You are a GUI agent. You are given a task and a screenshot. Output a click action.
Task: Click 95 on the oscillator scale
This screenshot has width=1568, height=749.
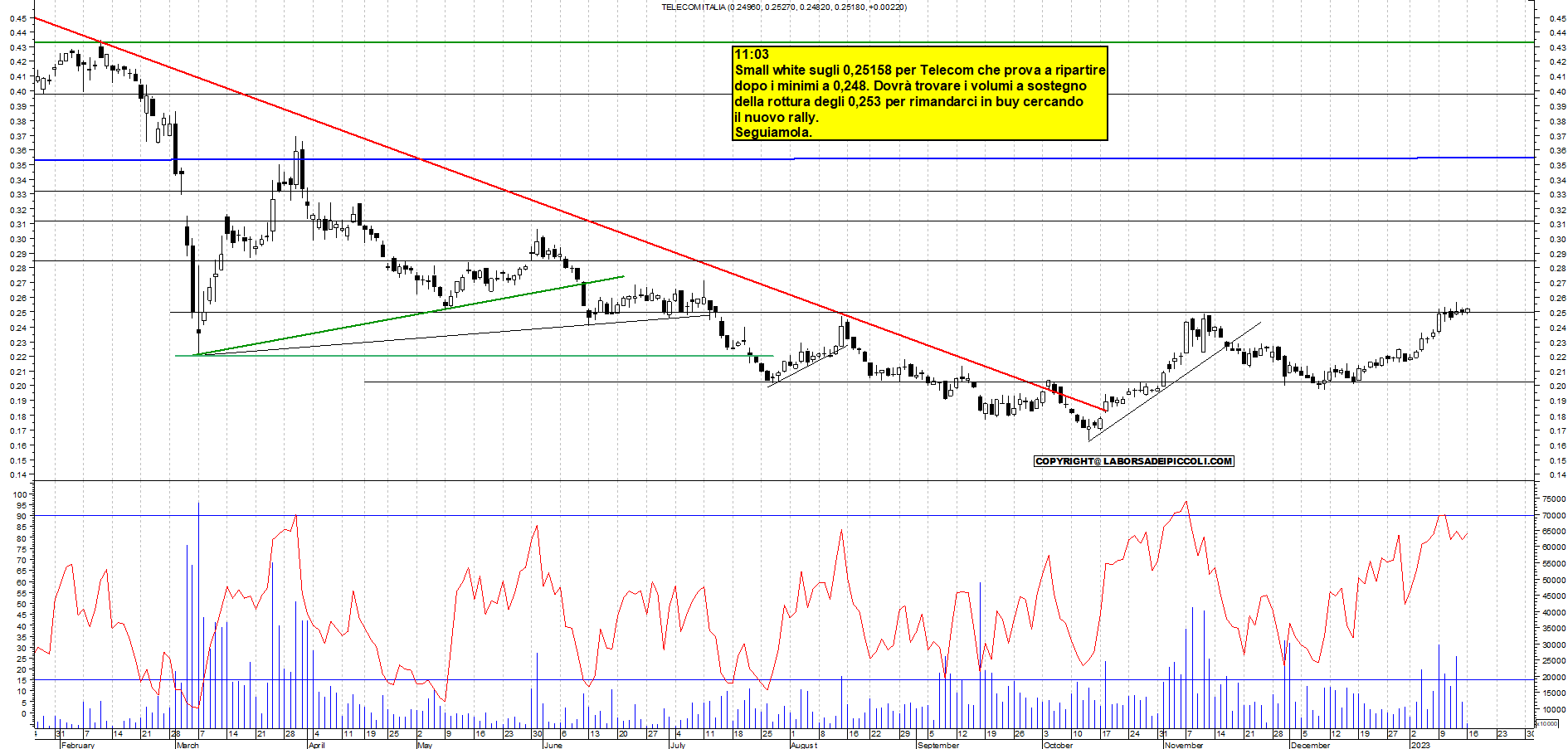[x=22, y=505]
